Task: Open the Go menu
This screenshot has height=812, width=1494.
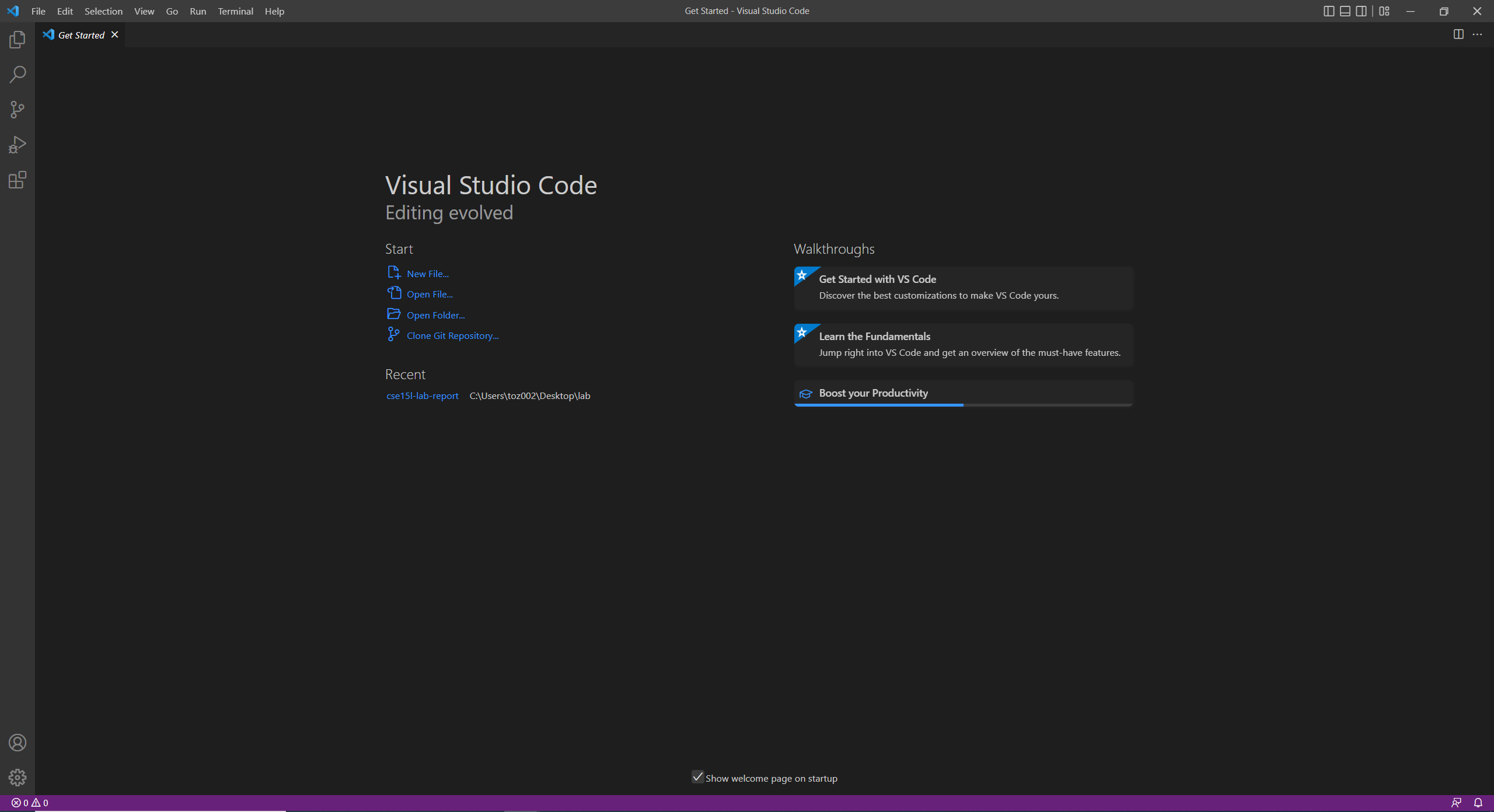Action: point(172,11)
